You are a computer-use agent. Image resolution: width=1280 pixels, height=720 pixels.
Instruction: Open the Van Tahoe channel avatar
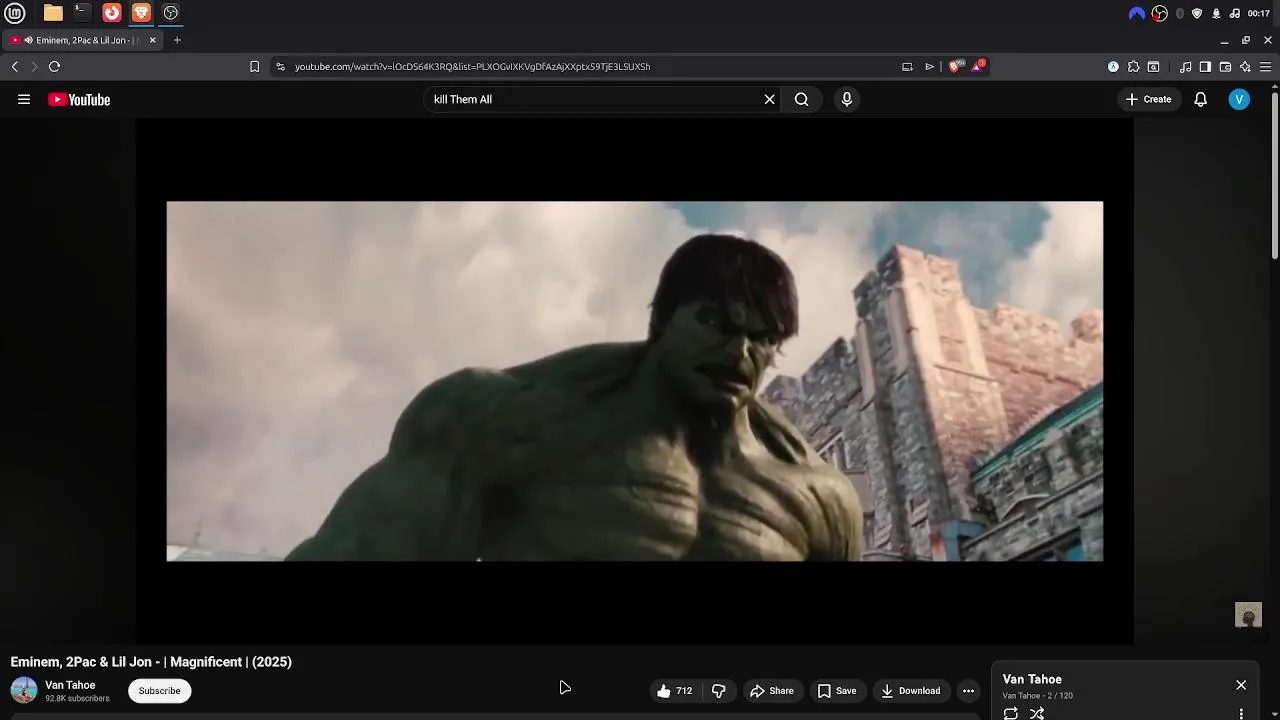[24, 690]
